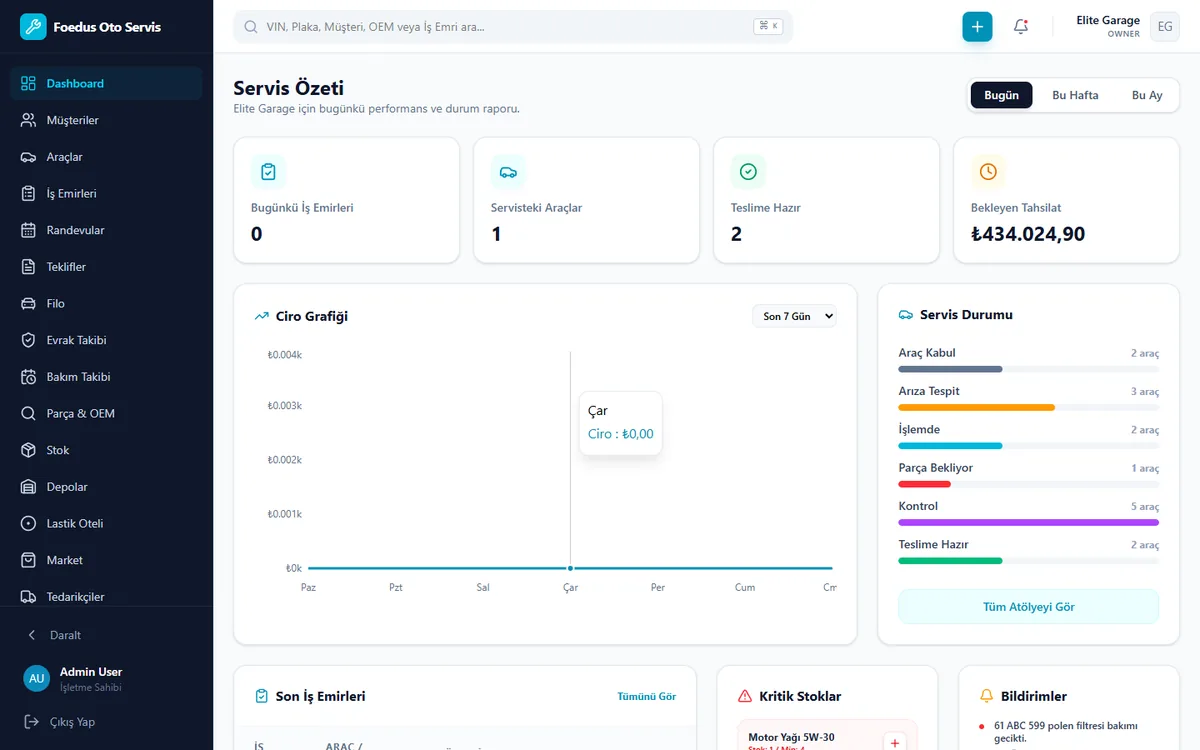Viewport: 1200px width, 750px height.
Task: Click the Çıkış Yap logout button
Action: 106,722
